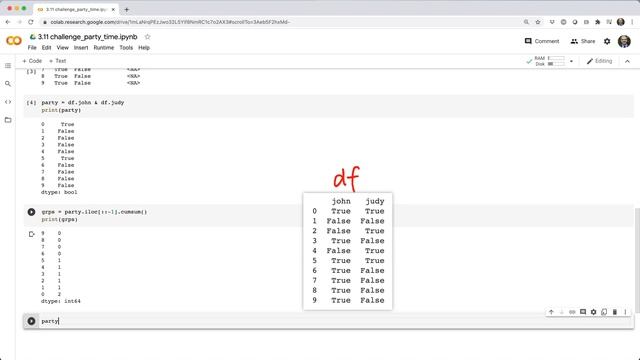Open Colab settings gear
This screenshot has height=360, width=640.
[x=607, y=41]
